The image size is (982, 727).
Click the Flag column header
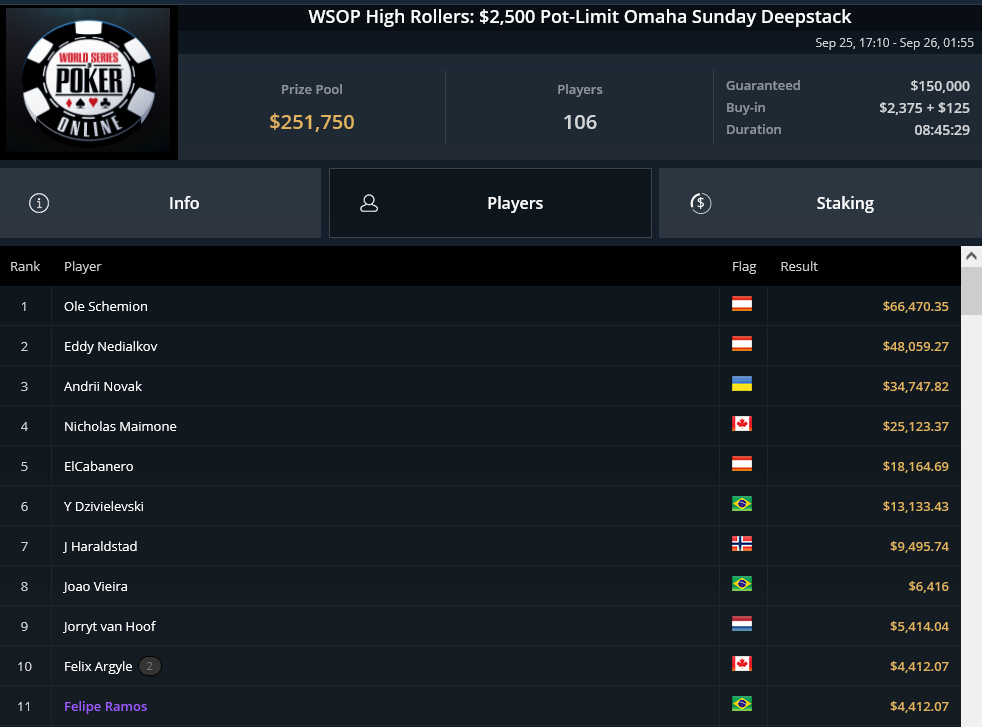744,266
